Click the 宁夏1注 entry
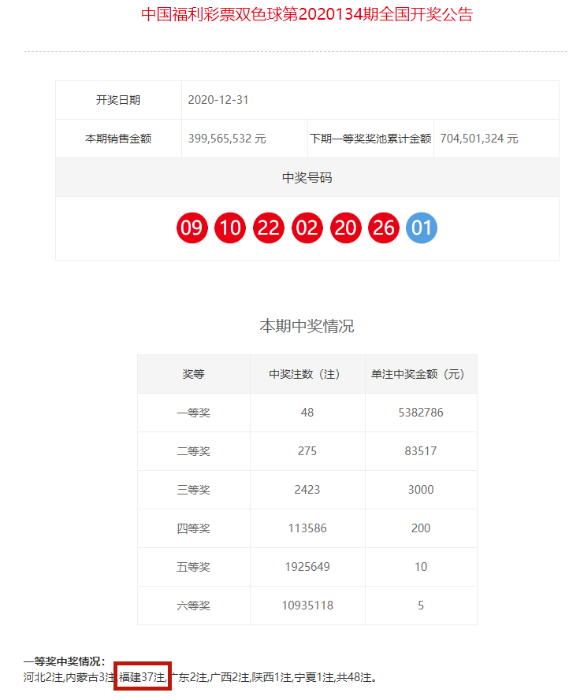The image size is (569, 700). pyautogui.click(x=314, y=677)
